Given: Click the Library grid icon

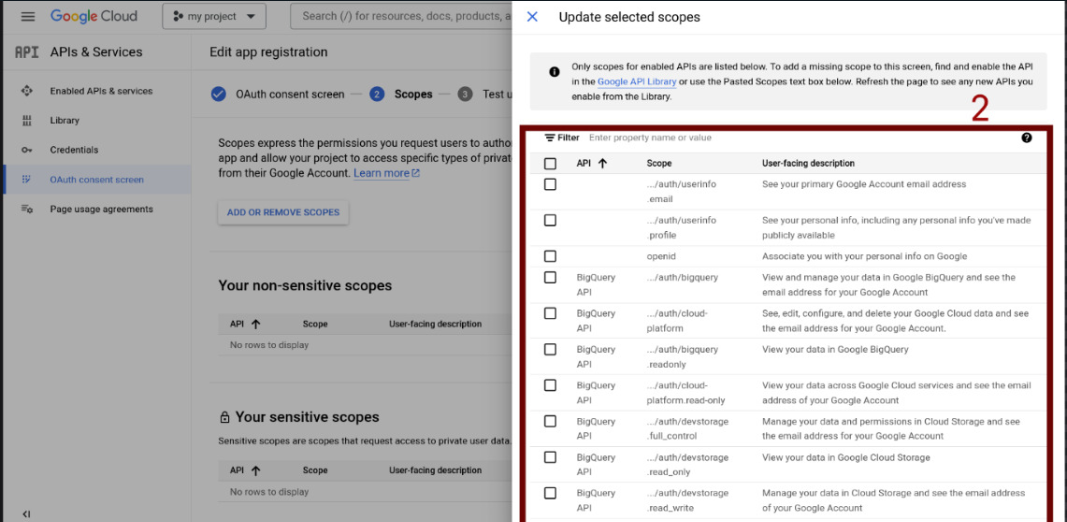Looking at the screenshot, I should point(27,120).
